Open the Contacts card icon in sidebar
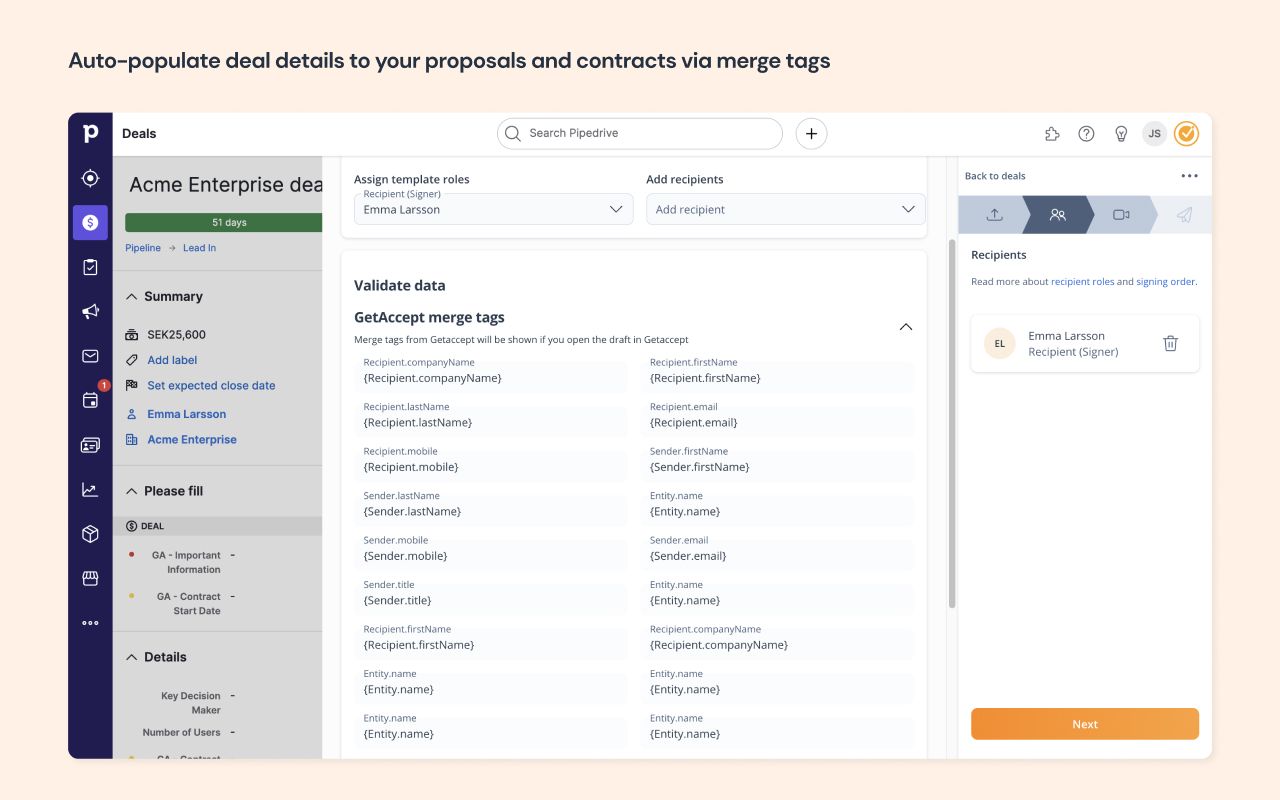1280x800 pixels. coord(90,444)
